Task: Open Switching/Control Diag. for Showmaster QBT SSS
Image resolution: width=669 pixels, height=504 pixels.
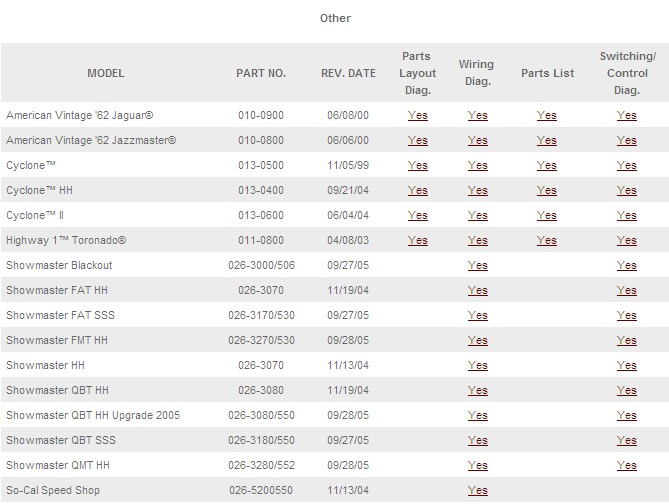Action: coord(626,440)
